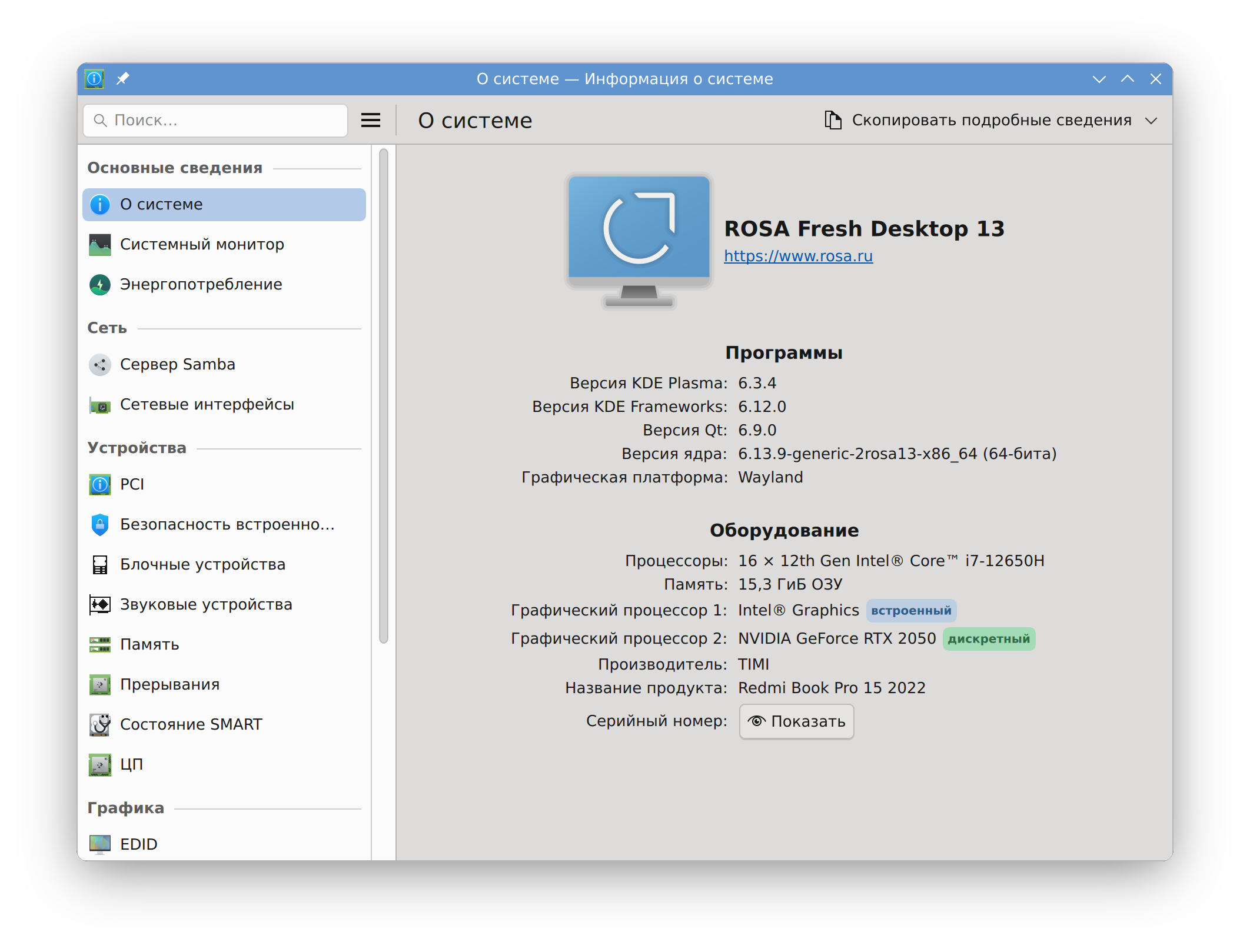Select the firmware security shield icon
Viewport: 1250px width, 952px height.
(x=99, y=525)
